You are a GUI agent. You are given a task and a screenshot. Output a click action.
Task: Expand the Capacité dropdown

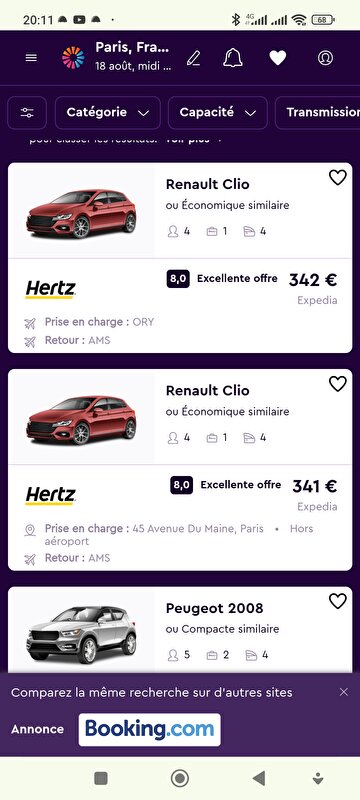pyautogui.click(x=218, y=113)
